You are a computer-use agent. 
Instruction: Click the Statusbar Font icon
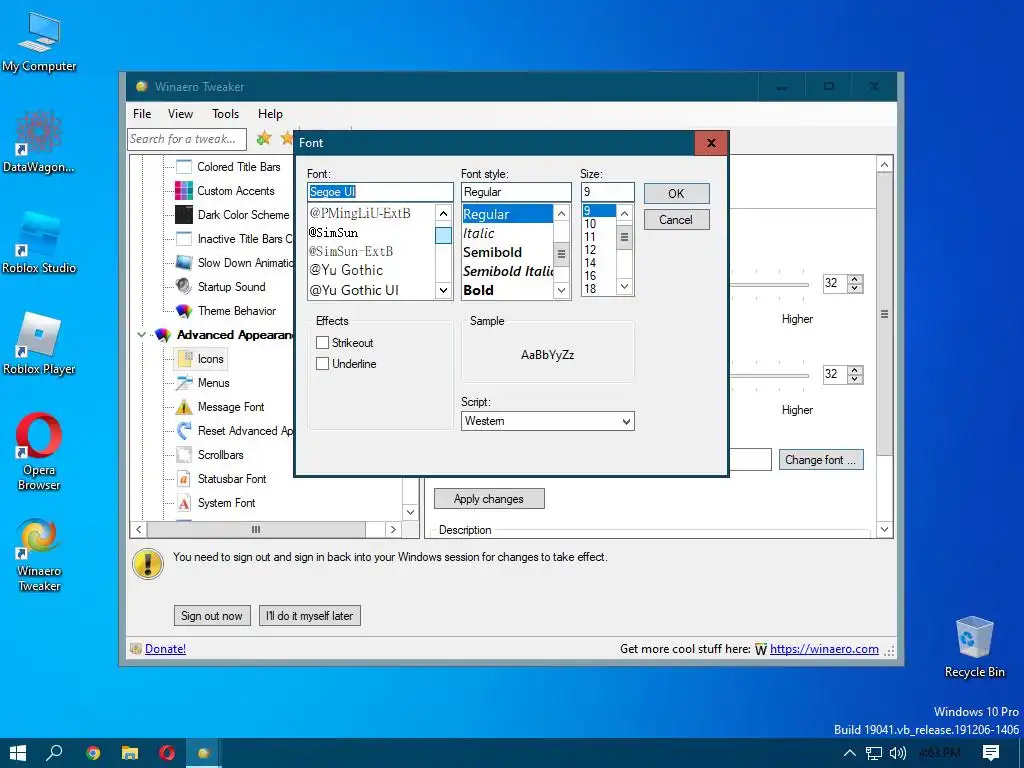point(184,479)
